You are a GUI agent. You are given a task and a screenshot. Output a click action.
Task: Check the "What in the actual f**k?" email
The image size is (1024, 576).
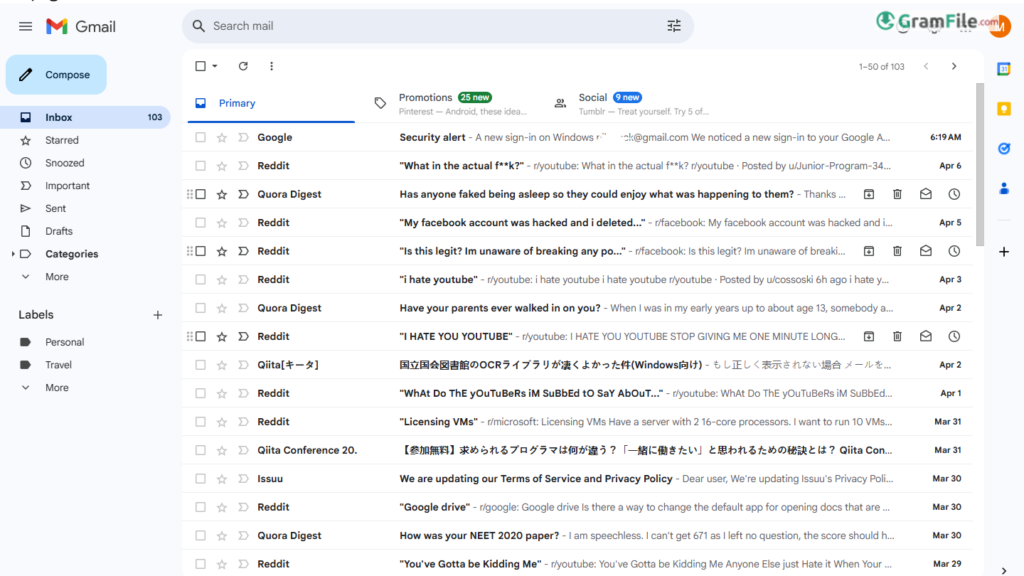tap(200, 166)
